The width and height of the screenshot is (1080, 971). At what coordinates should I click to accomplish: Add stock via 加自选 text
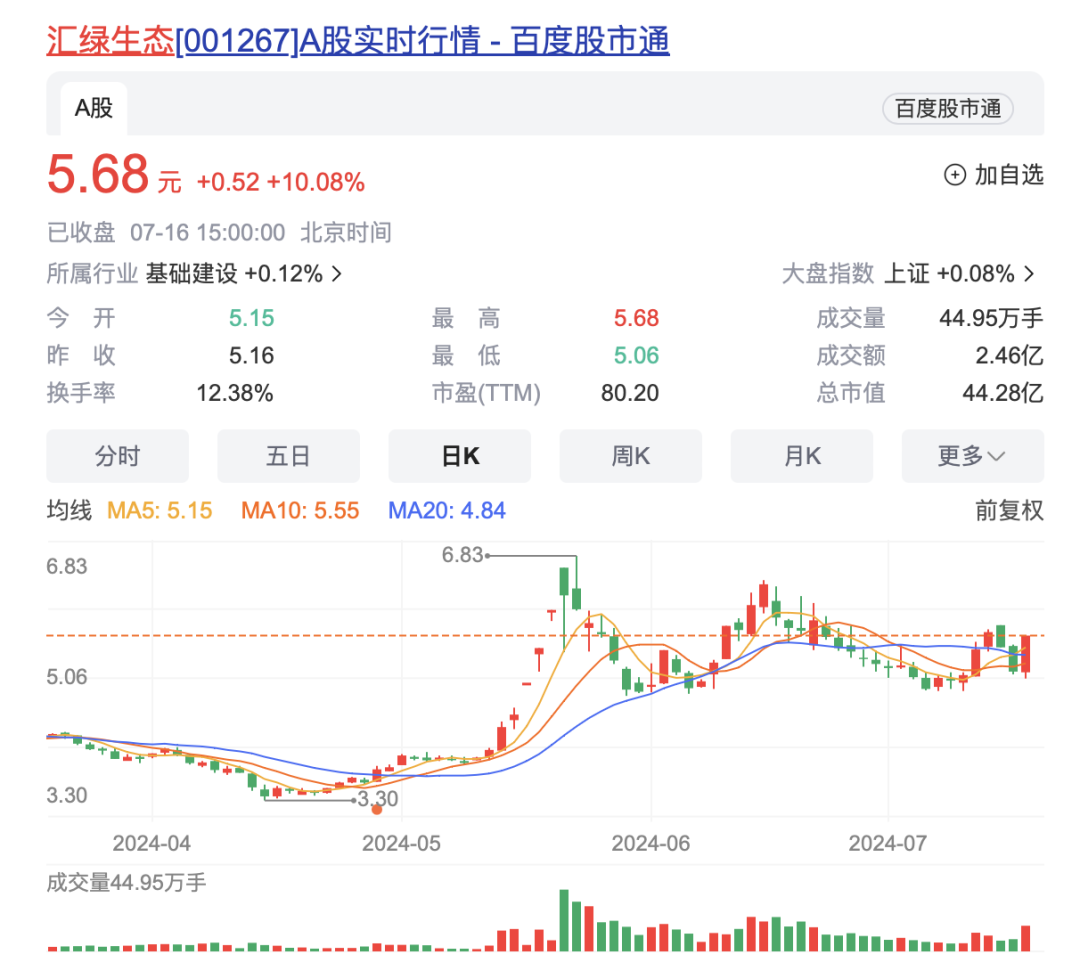tap(1009, 175)
